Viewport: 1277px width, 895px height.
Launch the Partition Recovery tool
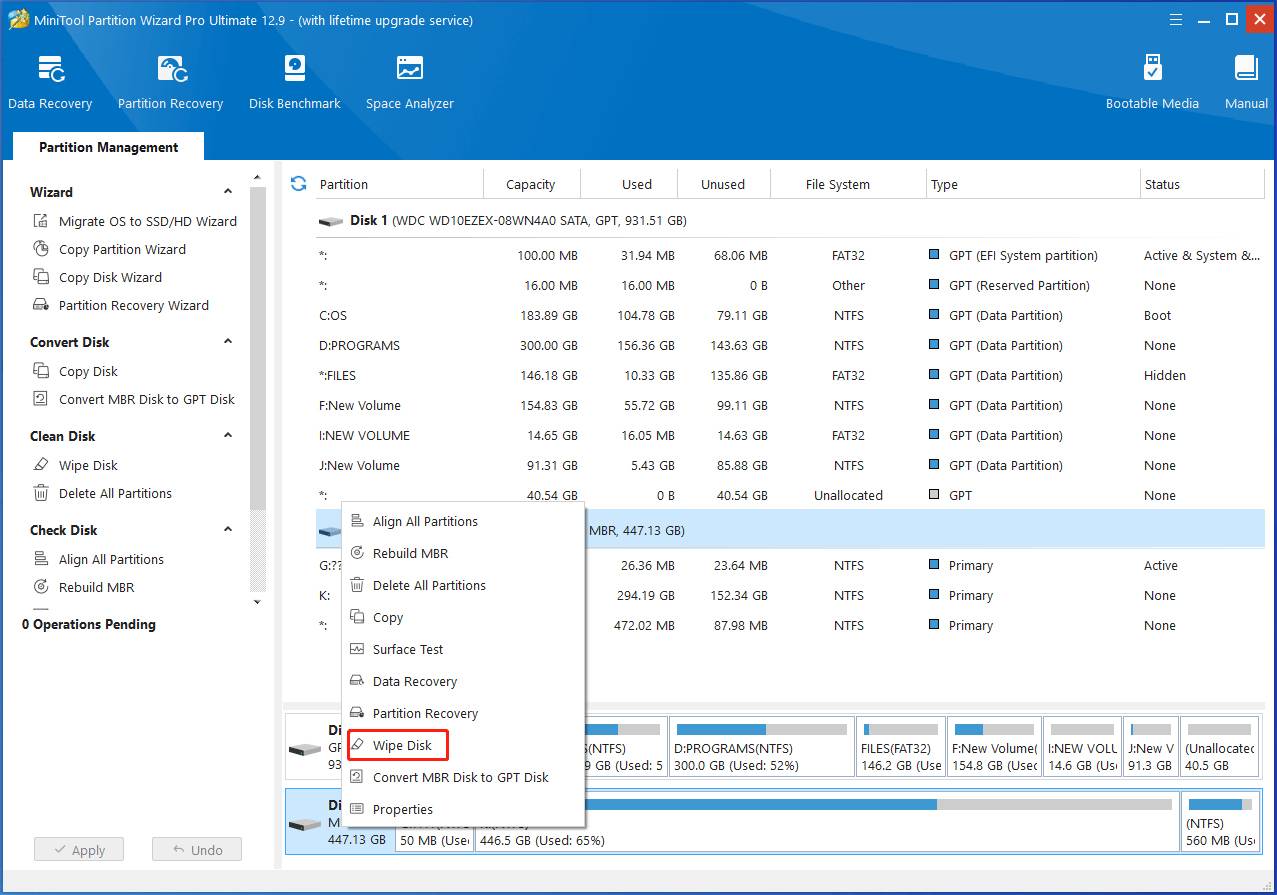point(170,83)
